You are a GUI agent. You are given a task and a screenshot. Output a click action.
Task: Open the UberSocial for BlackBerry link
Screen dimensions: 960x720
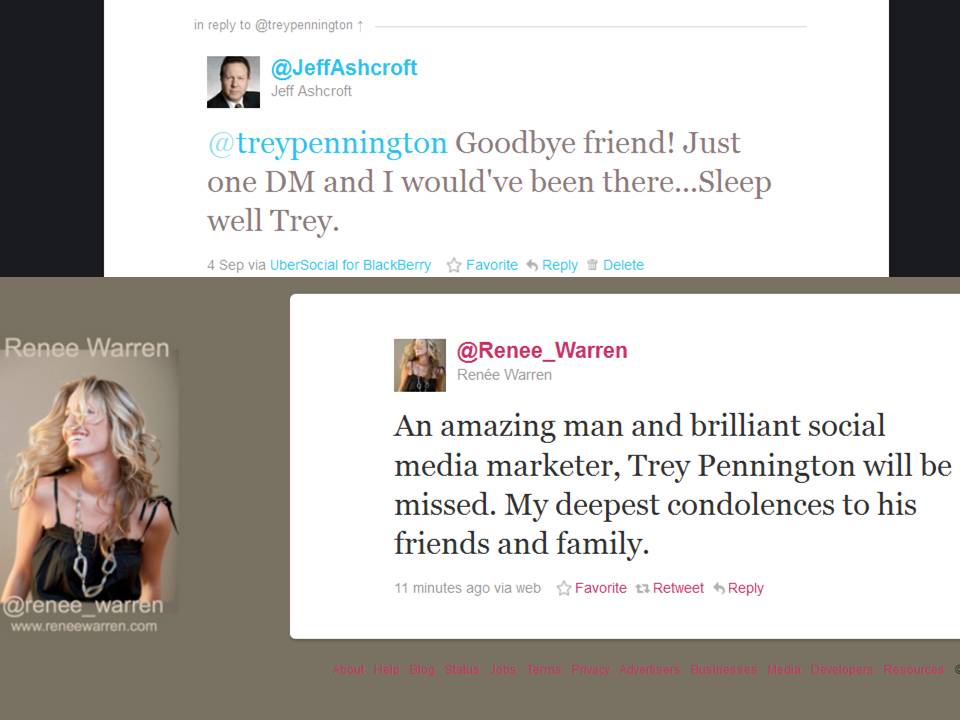coord(350,265)
